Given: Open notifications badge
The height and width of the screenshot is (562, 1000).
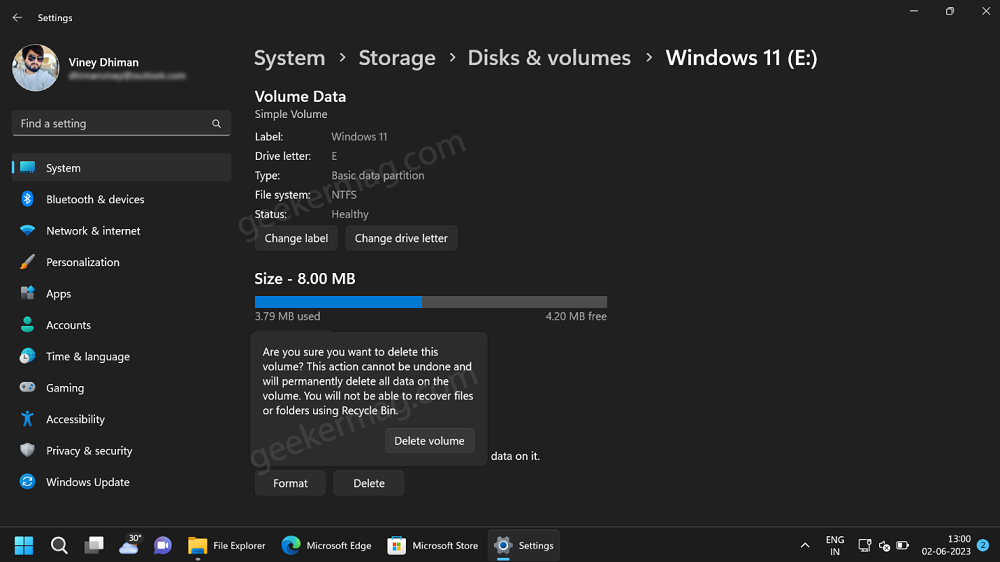Looking at the screenshot, I should (983, 545).
